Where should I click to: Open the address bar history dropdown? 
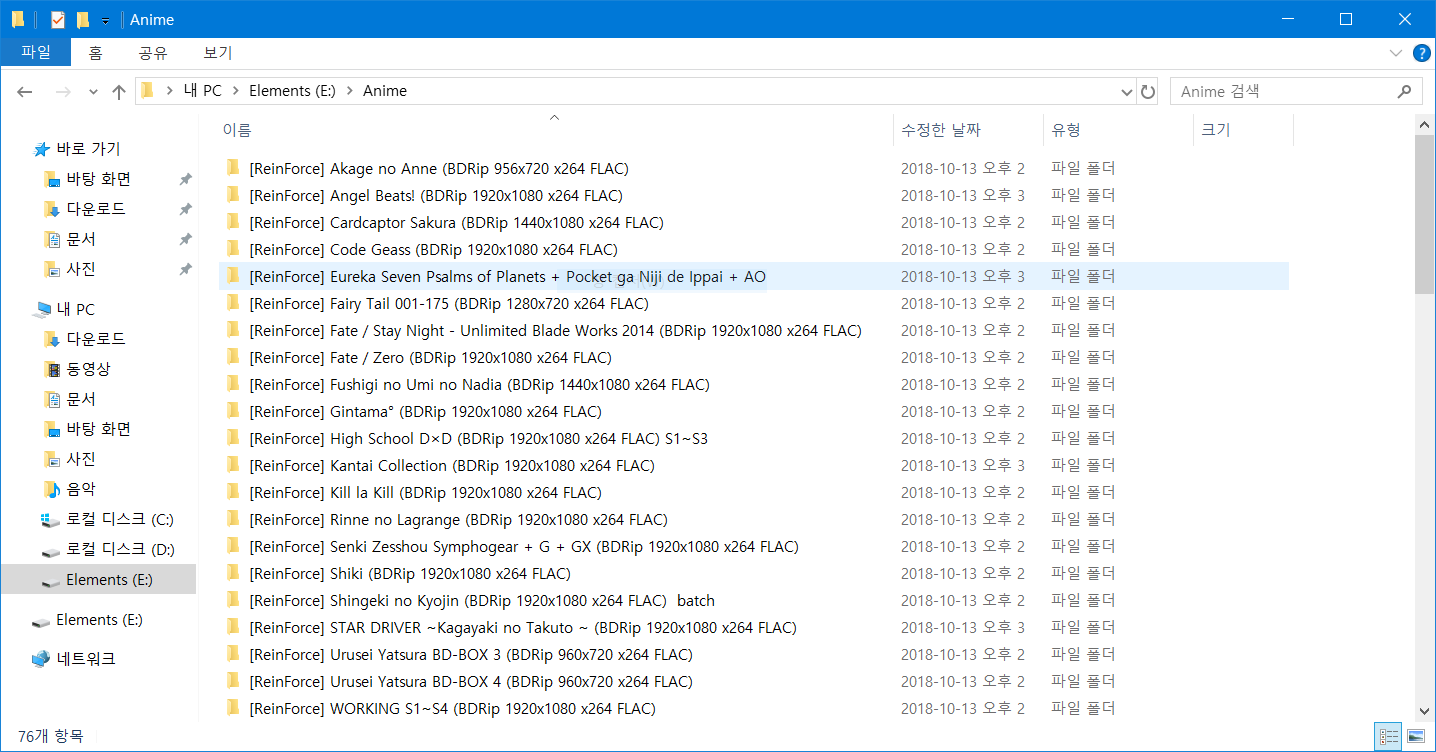coord(1127,91)
